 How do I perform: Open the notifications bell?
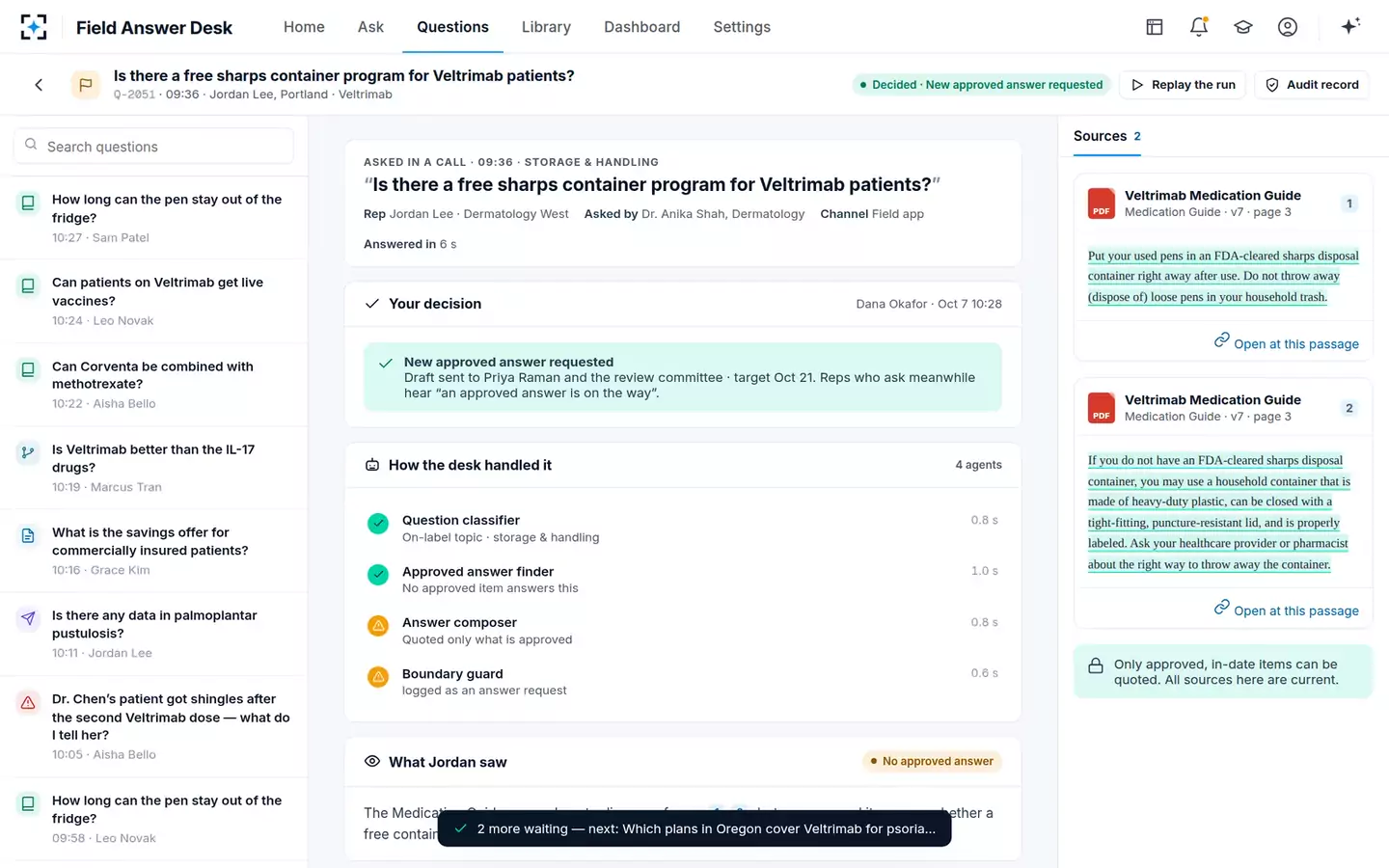(x=1199, y=27)
